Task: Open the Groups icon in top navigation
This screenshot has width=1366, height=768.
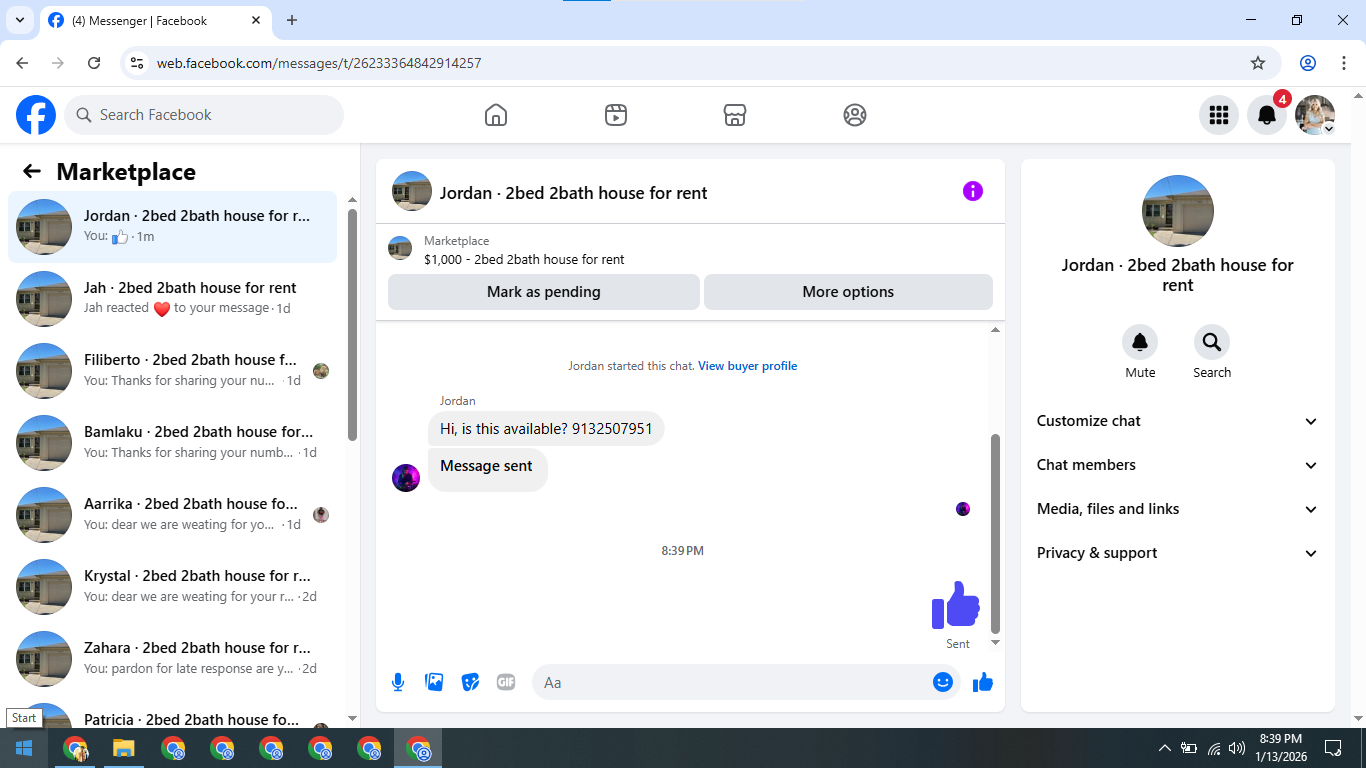Action: pos(855,115)
